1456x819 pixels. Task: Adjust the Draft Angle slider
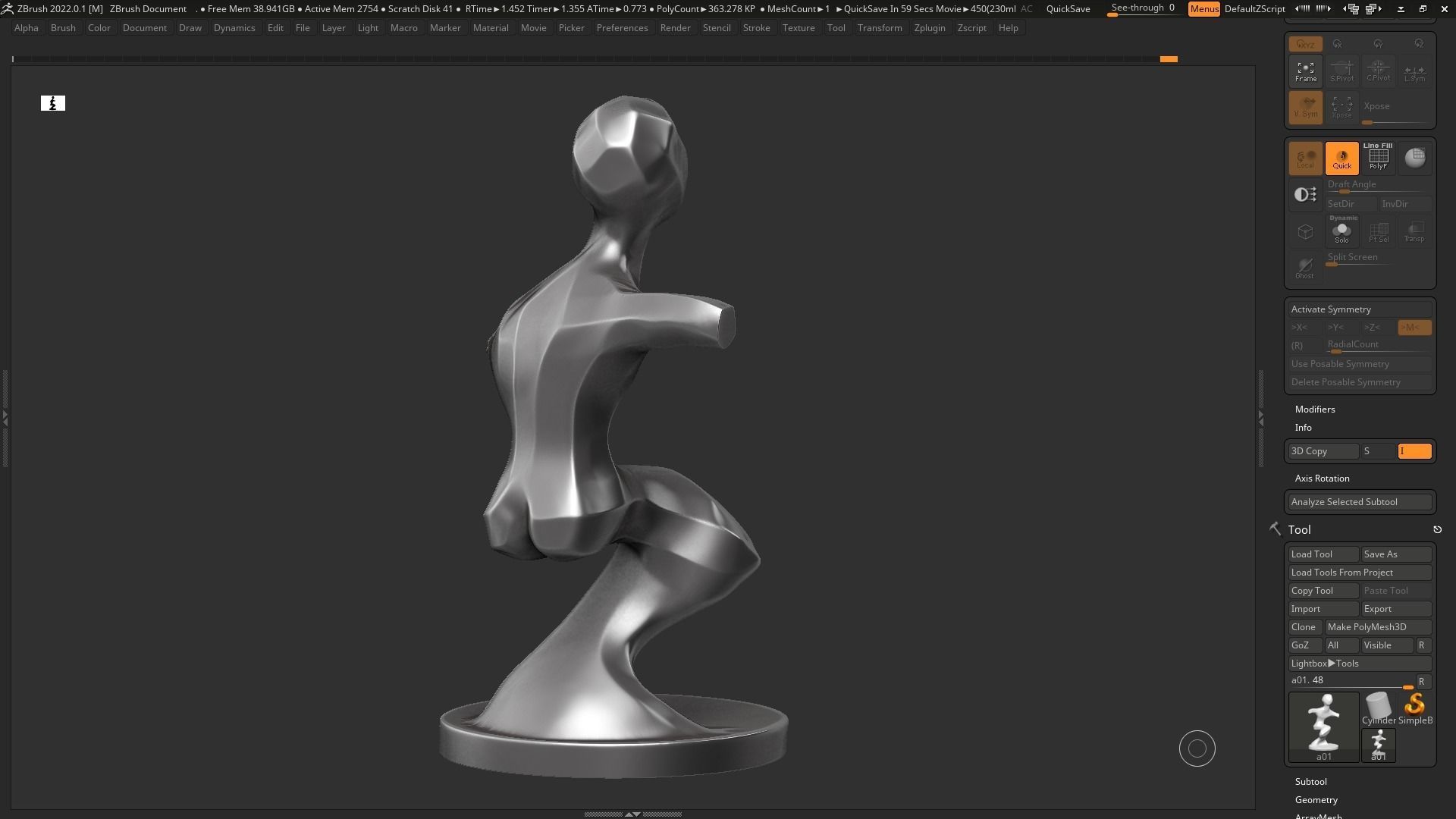[x=1378, y=186]
